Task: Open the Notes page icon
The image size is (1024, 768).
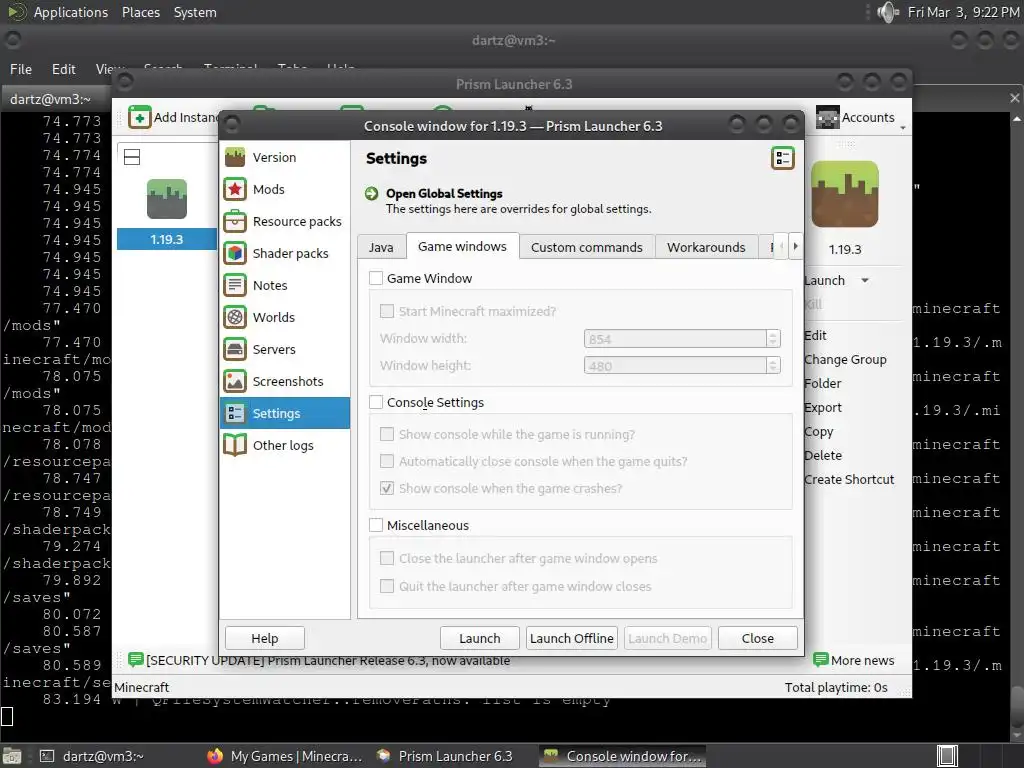Action: coord(235,285)
